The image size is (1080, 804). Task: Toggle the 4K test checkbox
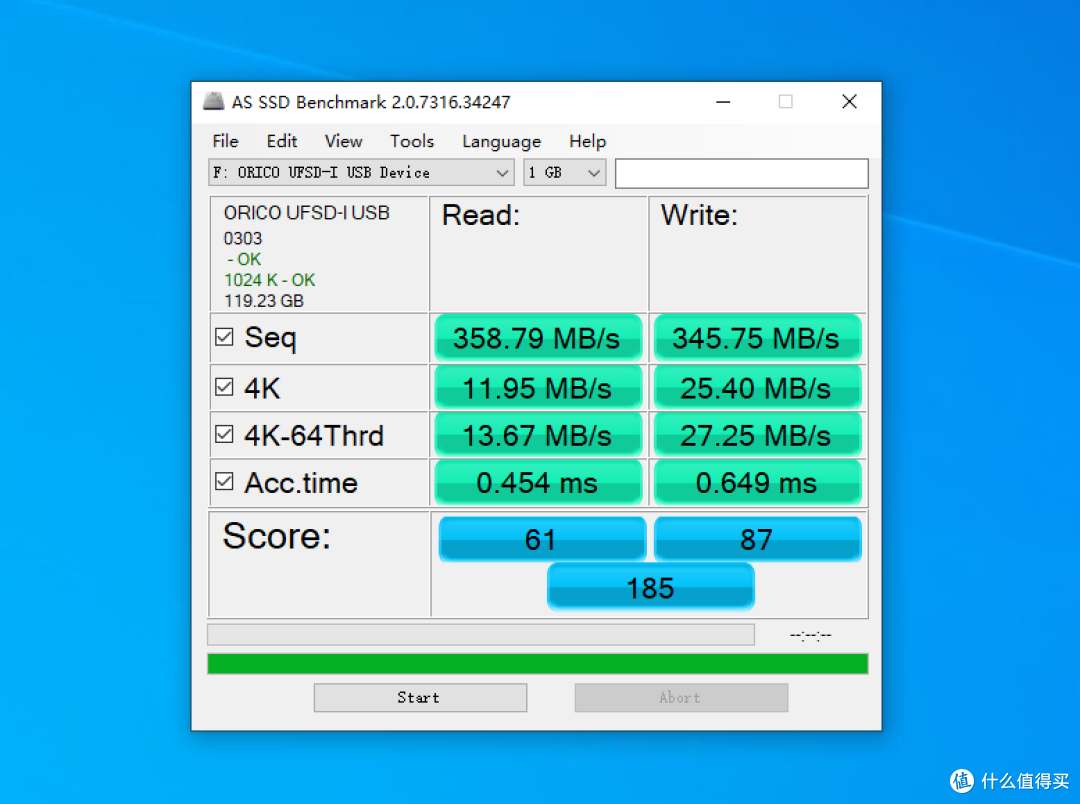[224, 387]
